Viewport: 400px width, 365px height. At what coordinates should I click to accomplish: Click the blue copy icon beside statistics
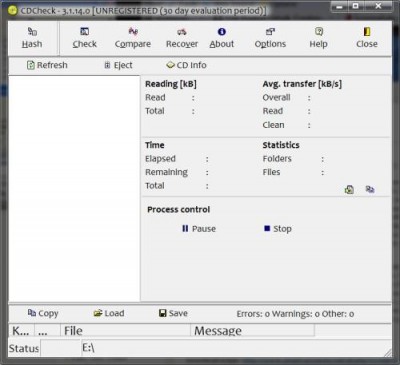370,189
